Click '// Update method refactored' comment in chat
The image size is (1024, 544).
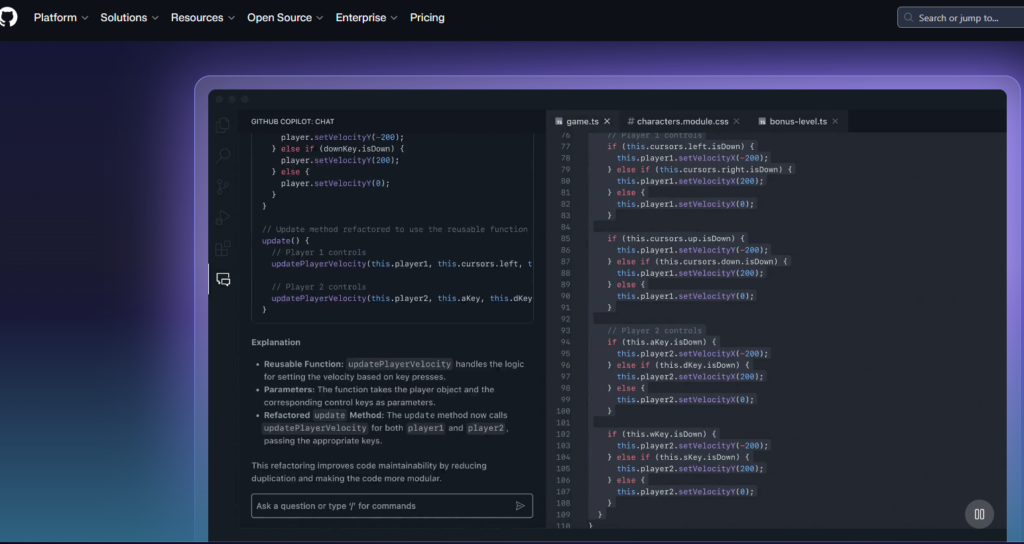coord(394,229)
